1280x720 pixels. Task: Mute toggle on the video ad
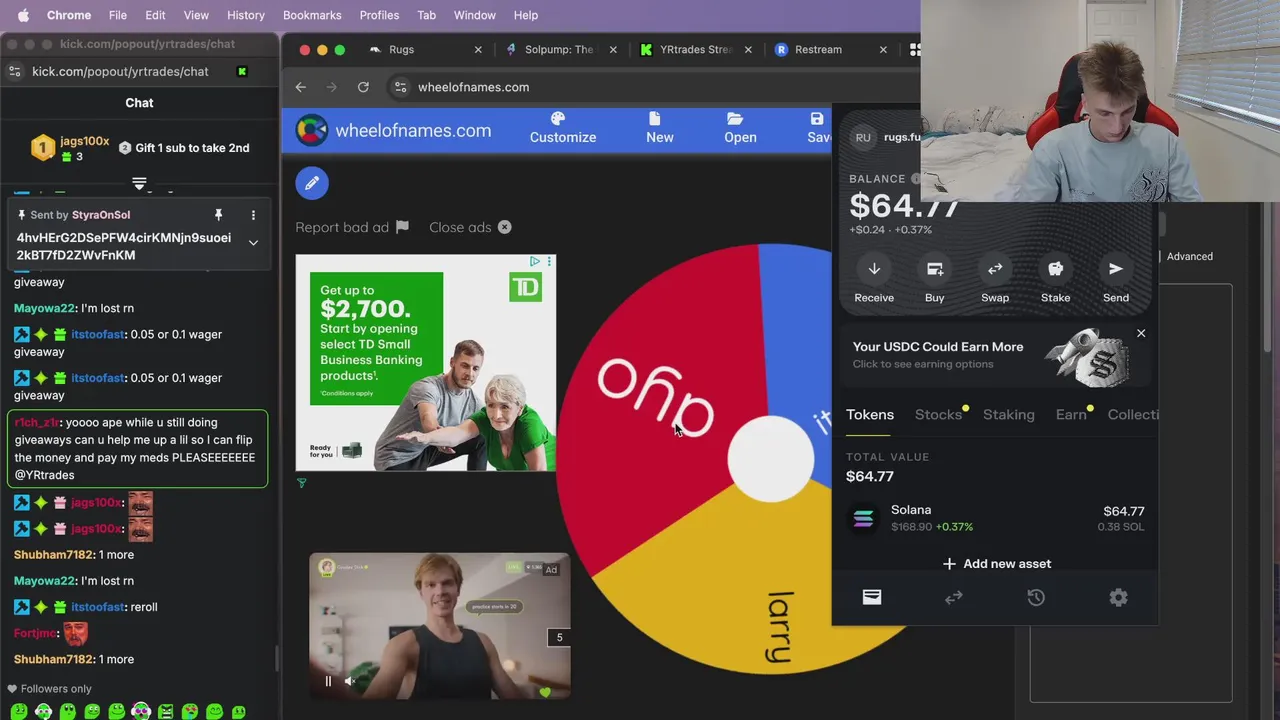click(x=350, y=681)
